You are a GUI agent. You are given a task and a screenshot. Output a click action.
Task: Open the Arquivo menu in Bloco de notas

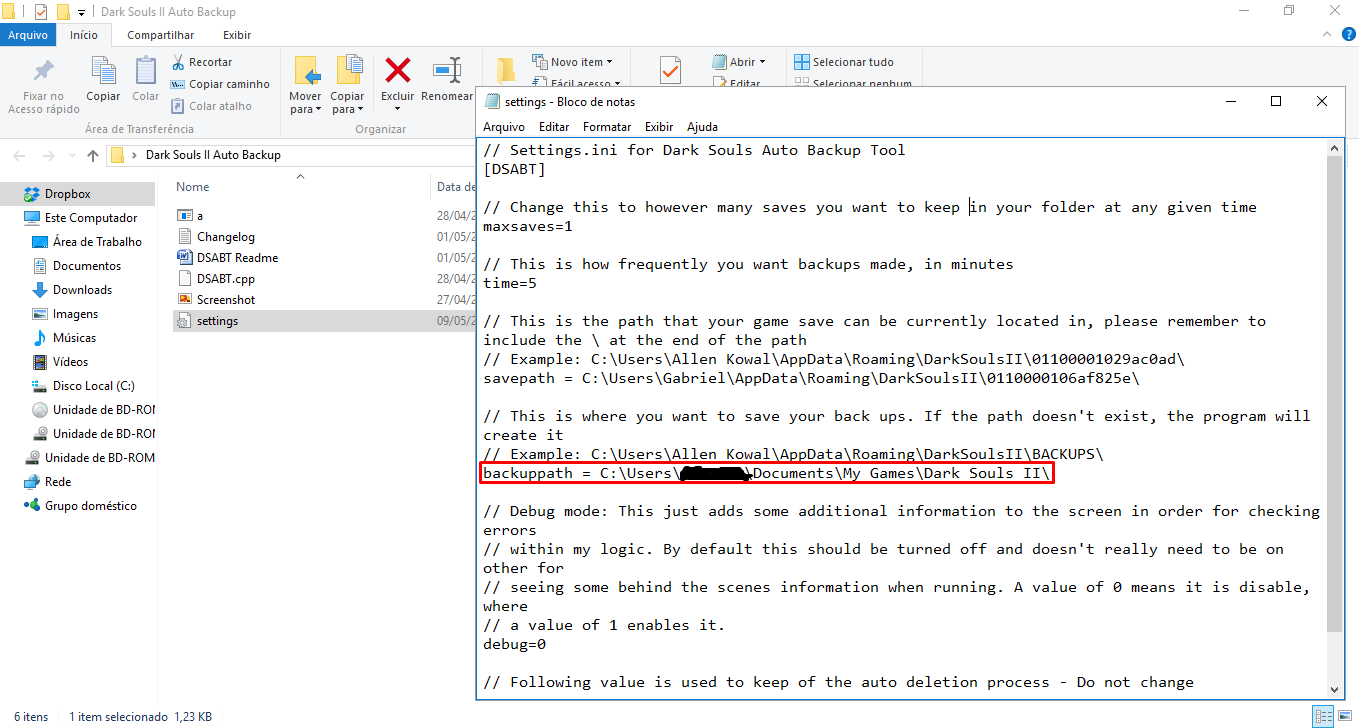tap(504, 127)
